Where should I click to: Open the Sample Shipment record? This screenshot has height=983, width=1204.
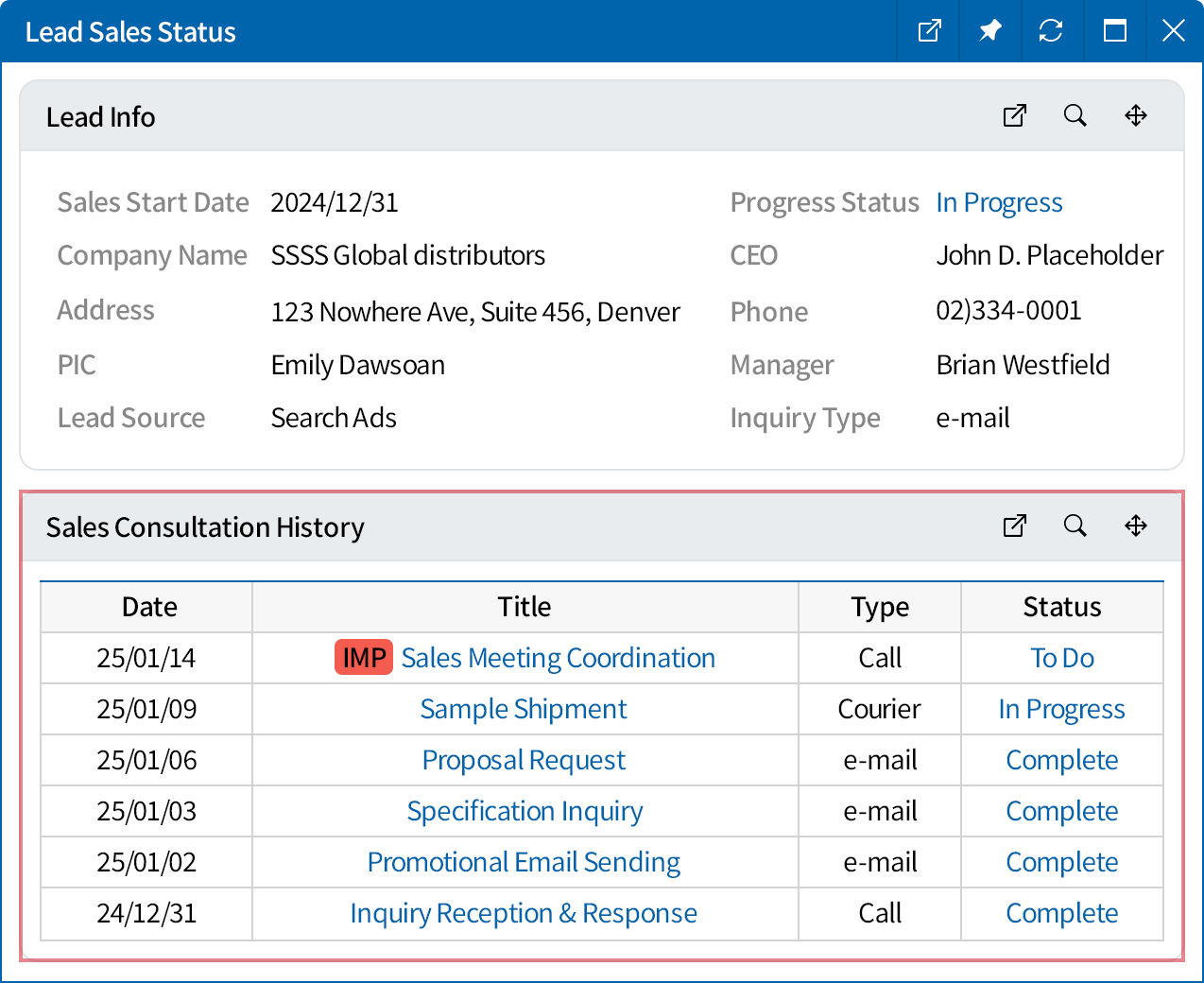click(x=524, y=709)
